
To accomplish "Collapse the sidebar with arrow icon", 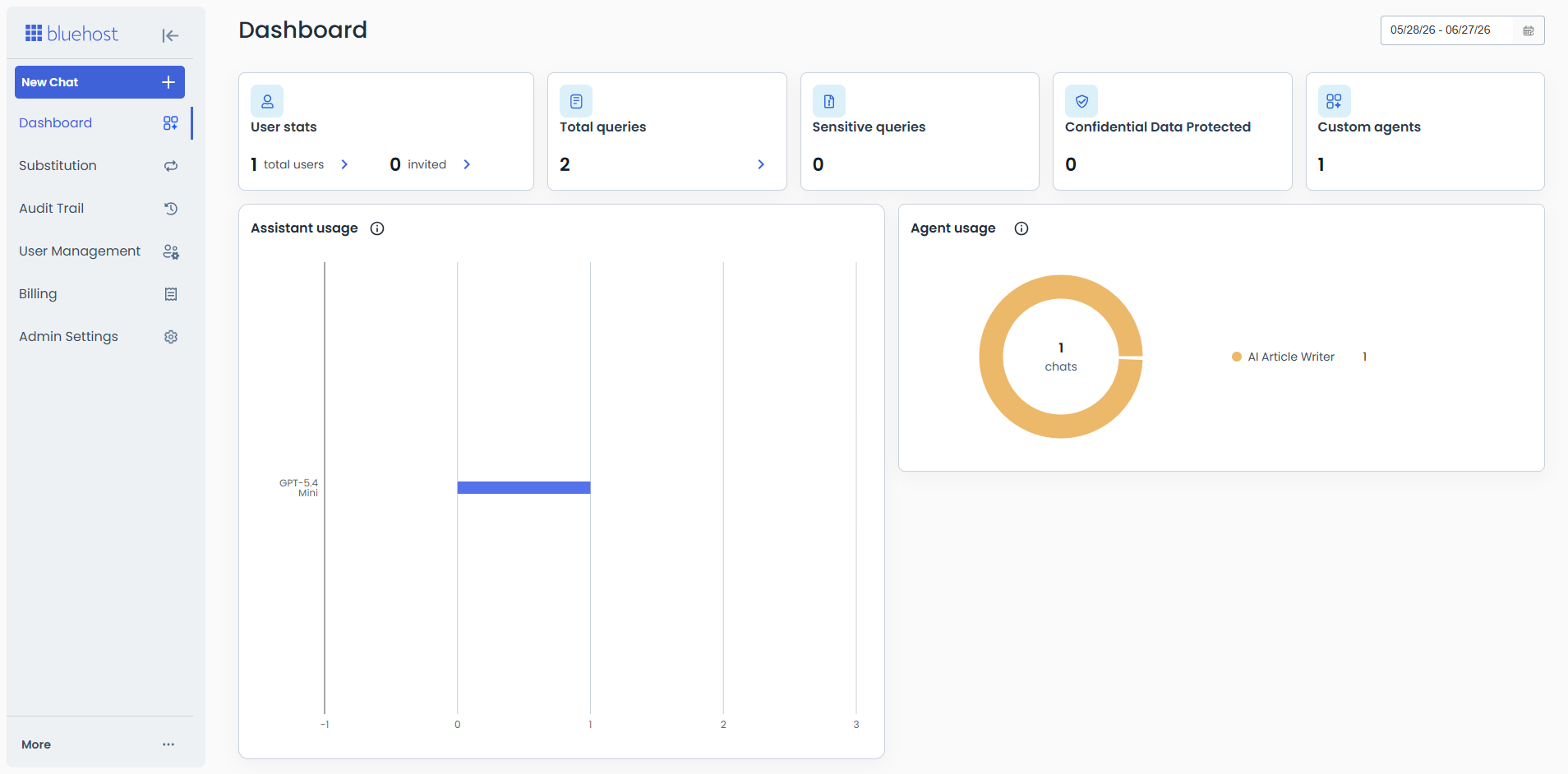I will 170,35.
